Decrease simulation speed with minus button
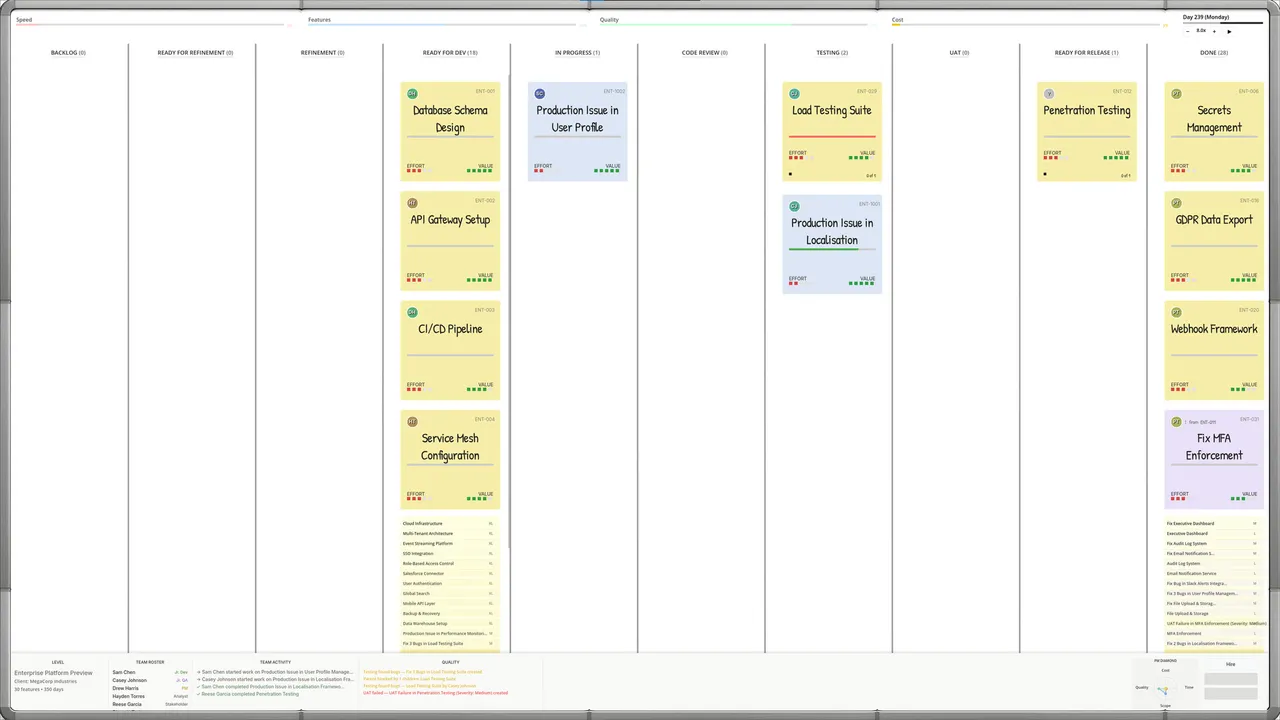 pos(1188,31)
